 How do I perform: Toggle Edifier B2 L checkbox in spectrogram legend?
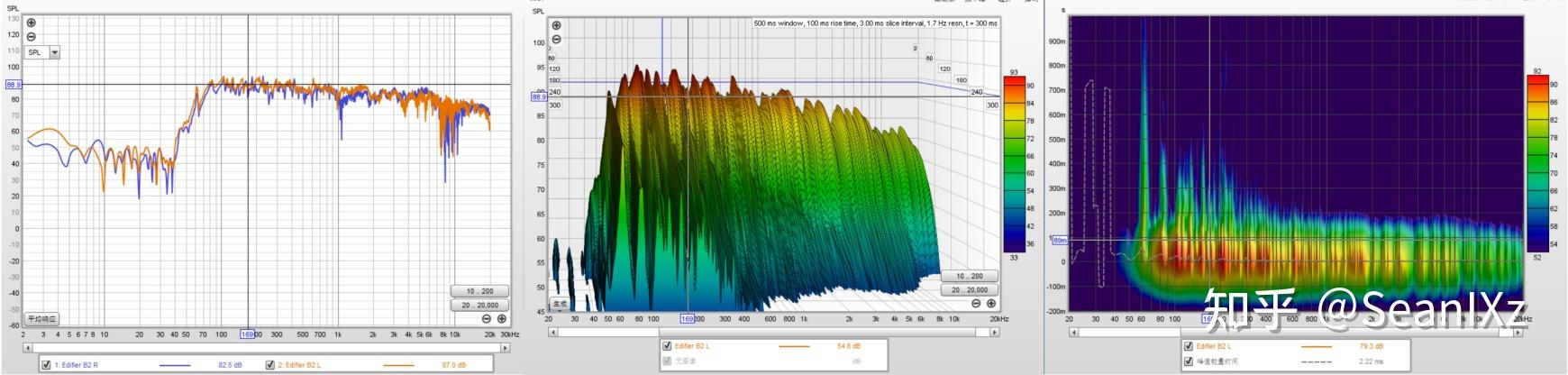point(1189,345)
